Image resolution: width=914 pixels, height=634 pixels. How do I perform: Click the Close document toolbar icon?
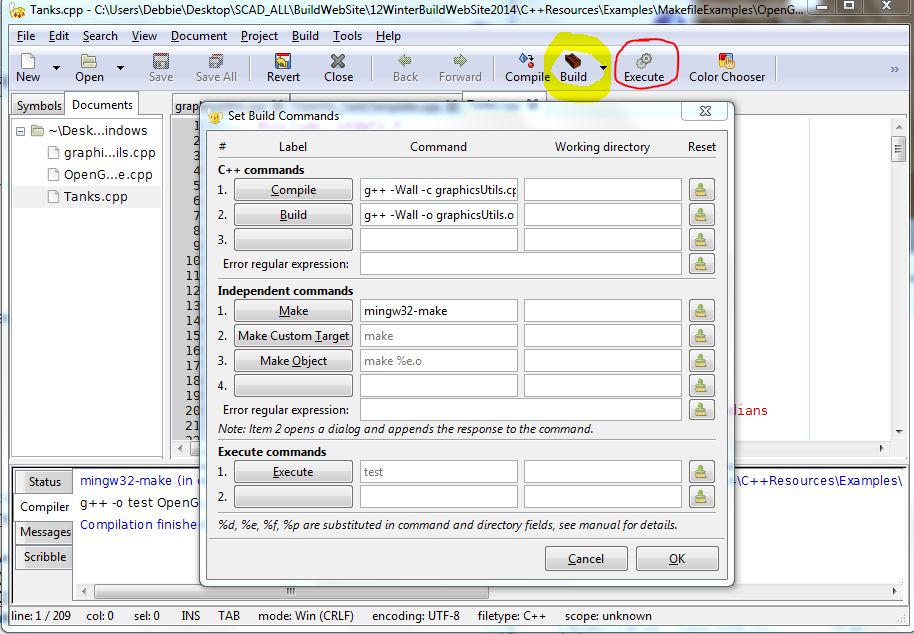pos(338,62)
